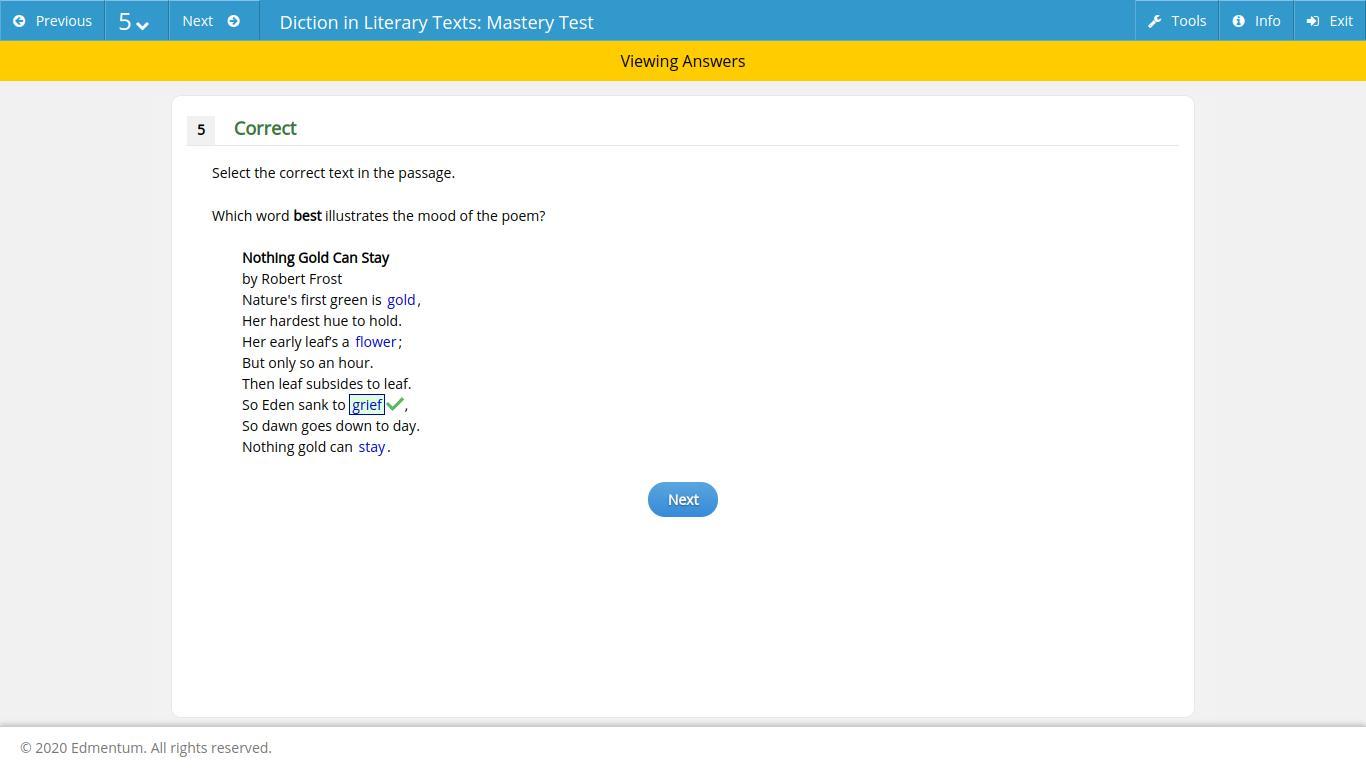Select the word "stay" in the poem
The width and height of the screenshot is (1366, 768).
coord(372,447)
